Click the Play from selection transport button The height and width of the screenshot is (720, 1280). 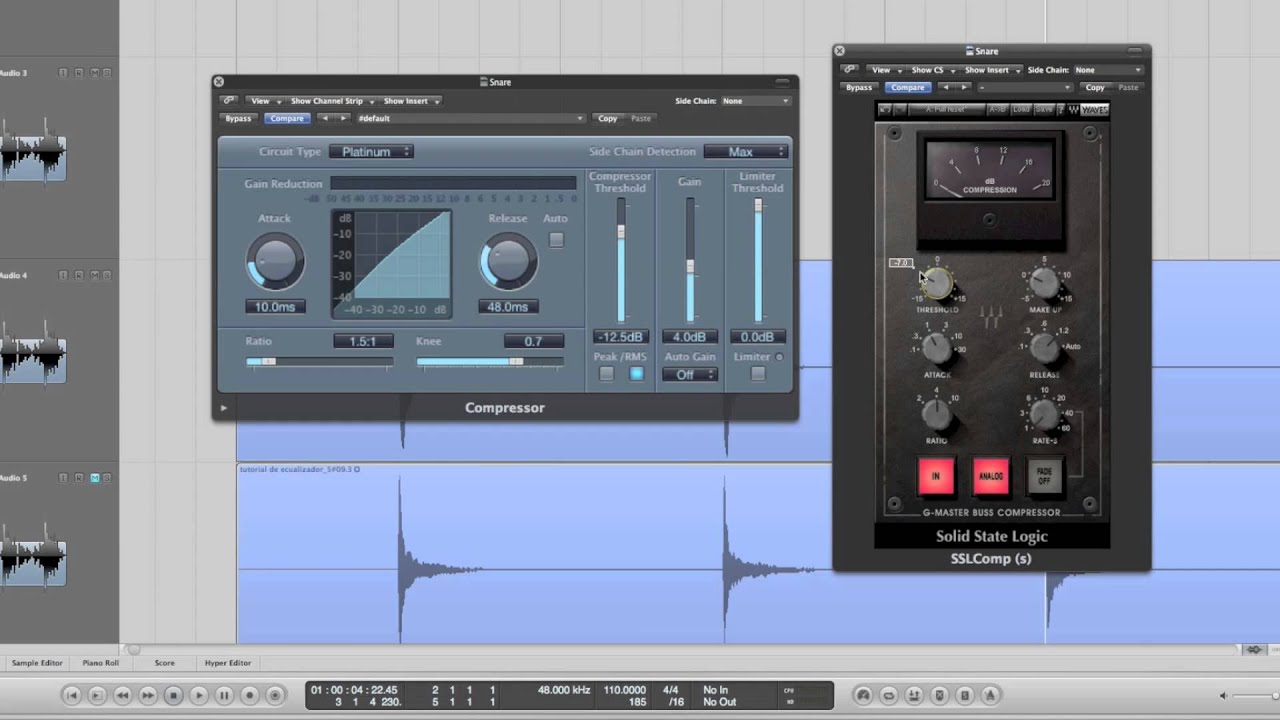coord(97,695)
